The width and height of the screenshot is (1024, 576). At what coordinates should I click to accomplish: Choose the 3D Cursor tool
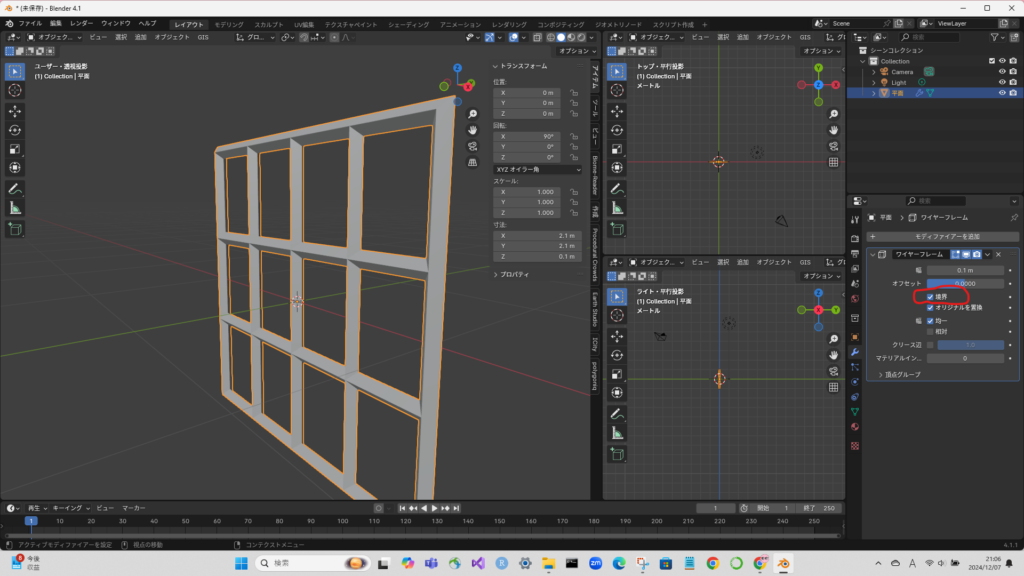(15, 90)
